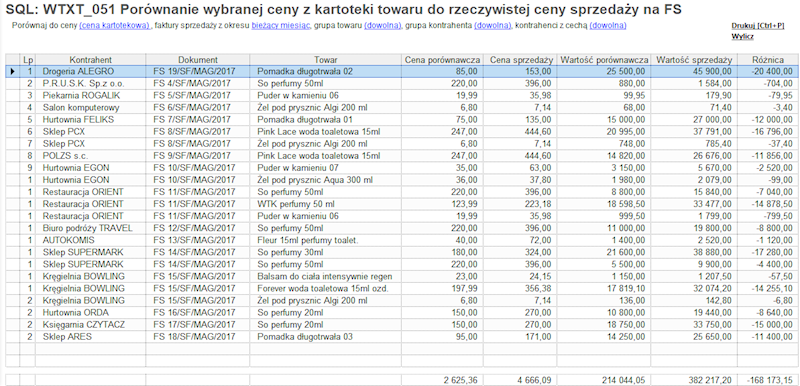Click 'Drukuj [Ctrl+P]' to print

tap(758, 25)
